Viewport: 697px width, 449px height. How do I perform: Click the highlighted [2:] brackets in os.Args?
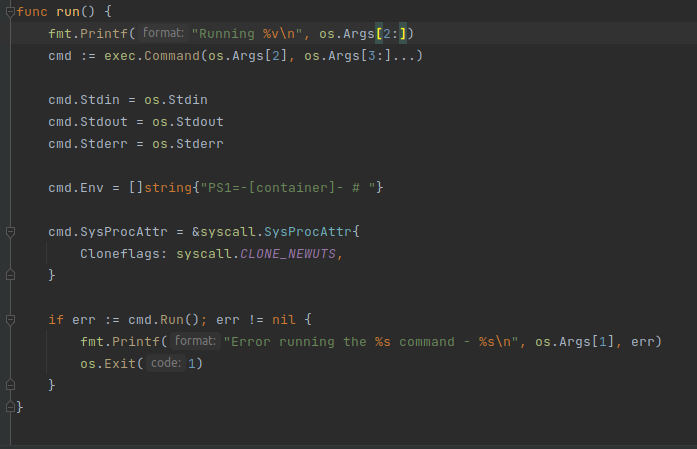point(391,34)
